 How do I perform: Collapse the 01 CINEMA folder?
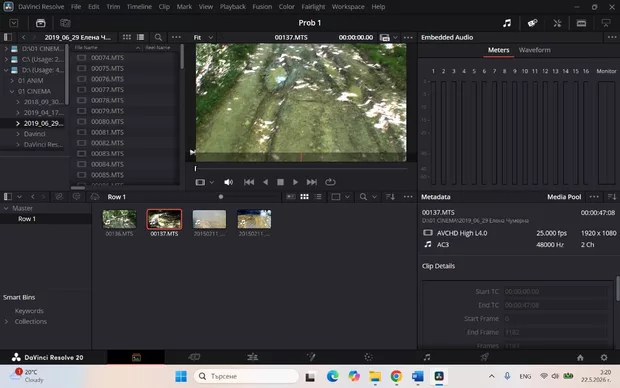tap(12, 91)
